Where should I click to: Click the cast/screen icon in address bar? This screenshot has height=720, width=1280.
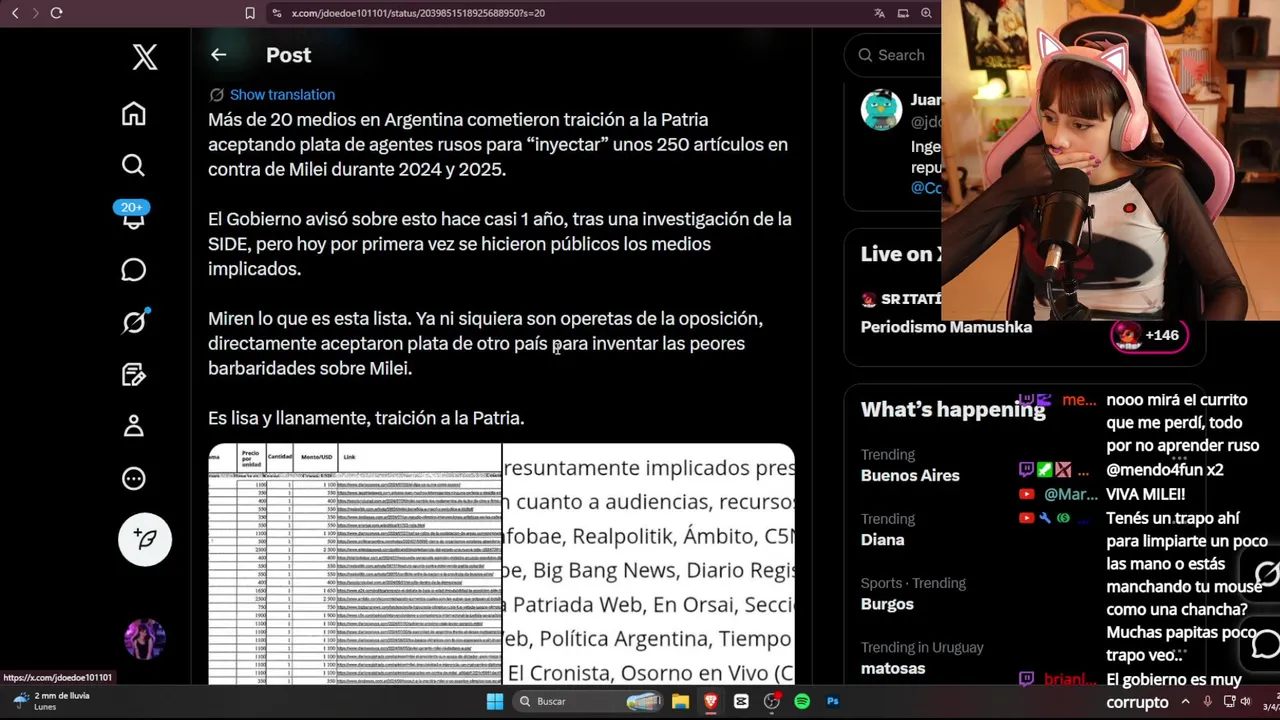tap(903, 13)
